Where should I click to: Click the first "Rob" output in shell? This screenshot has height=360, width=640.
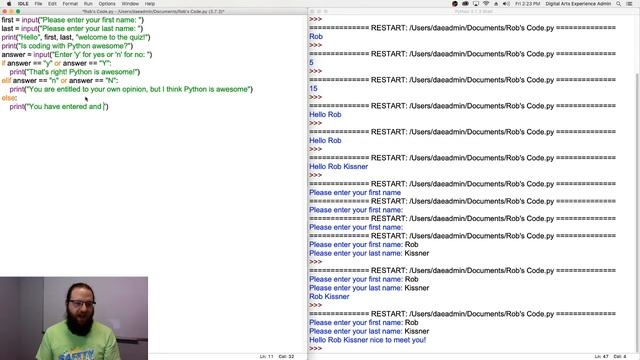click(x=316, y=36)
